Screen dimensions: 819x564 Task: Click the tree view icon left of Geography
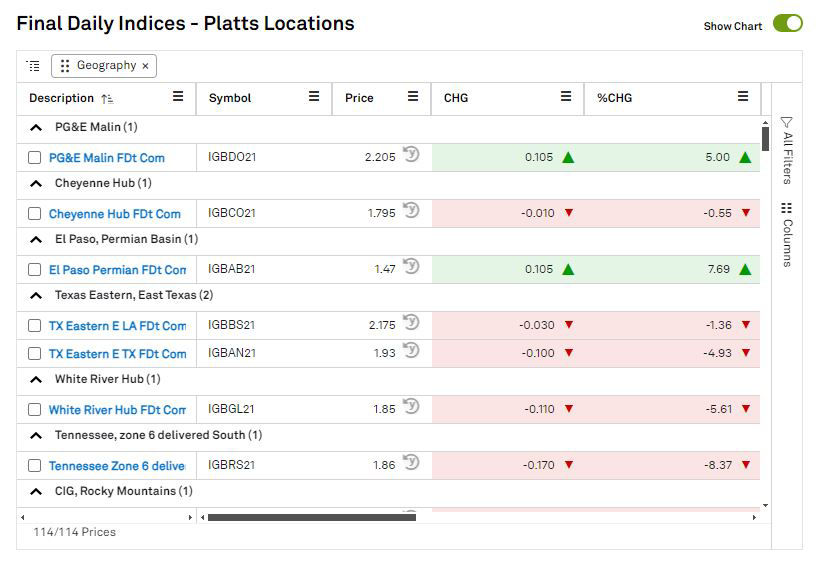click(x=33, y=66)
